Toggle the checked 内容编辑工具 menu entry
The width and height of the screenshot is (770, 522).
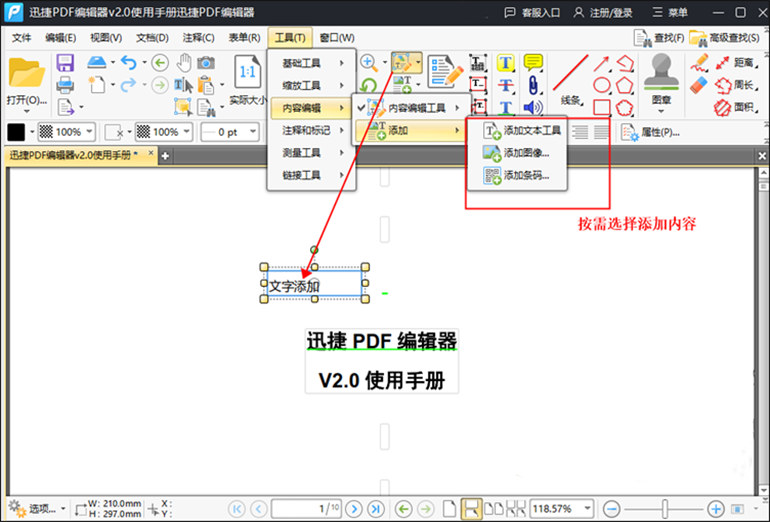pos(410,108)
